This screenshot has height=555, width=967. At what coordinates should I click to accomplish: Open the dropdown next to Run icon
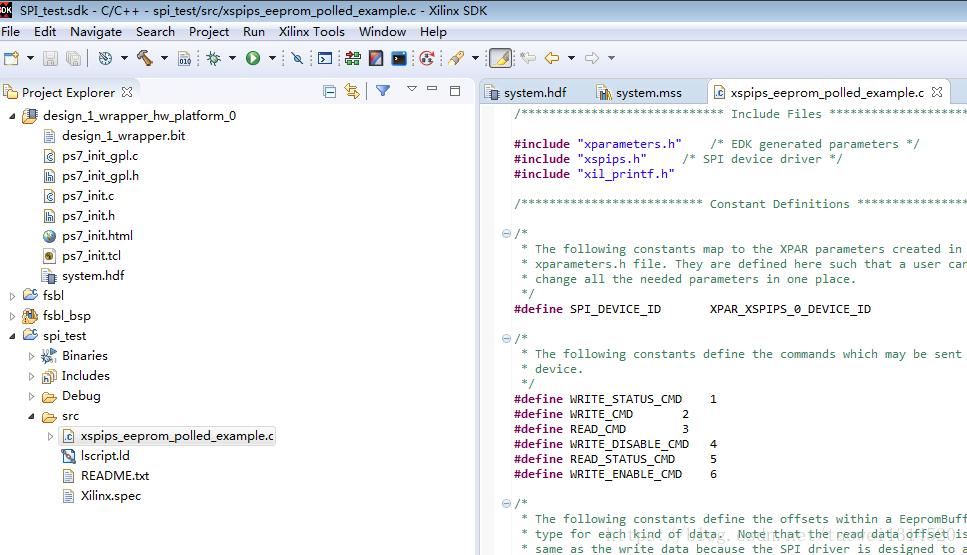(x=272, y=58)
